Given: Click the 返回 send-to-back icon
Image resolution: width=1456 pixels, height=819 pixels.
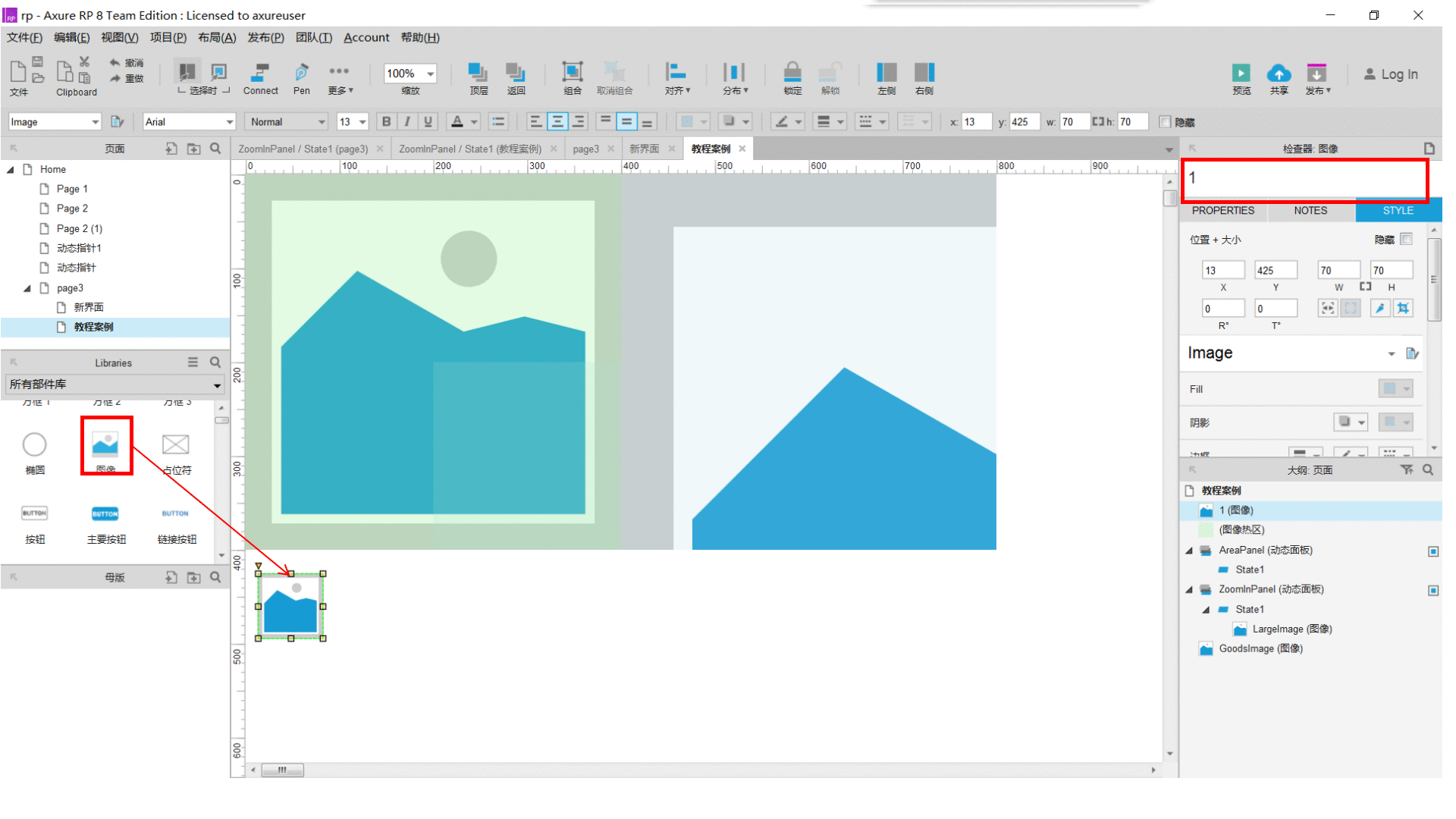Looking at the screenshot, I should 516,73.
